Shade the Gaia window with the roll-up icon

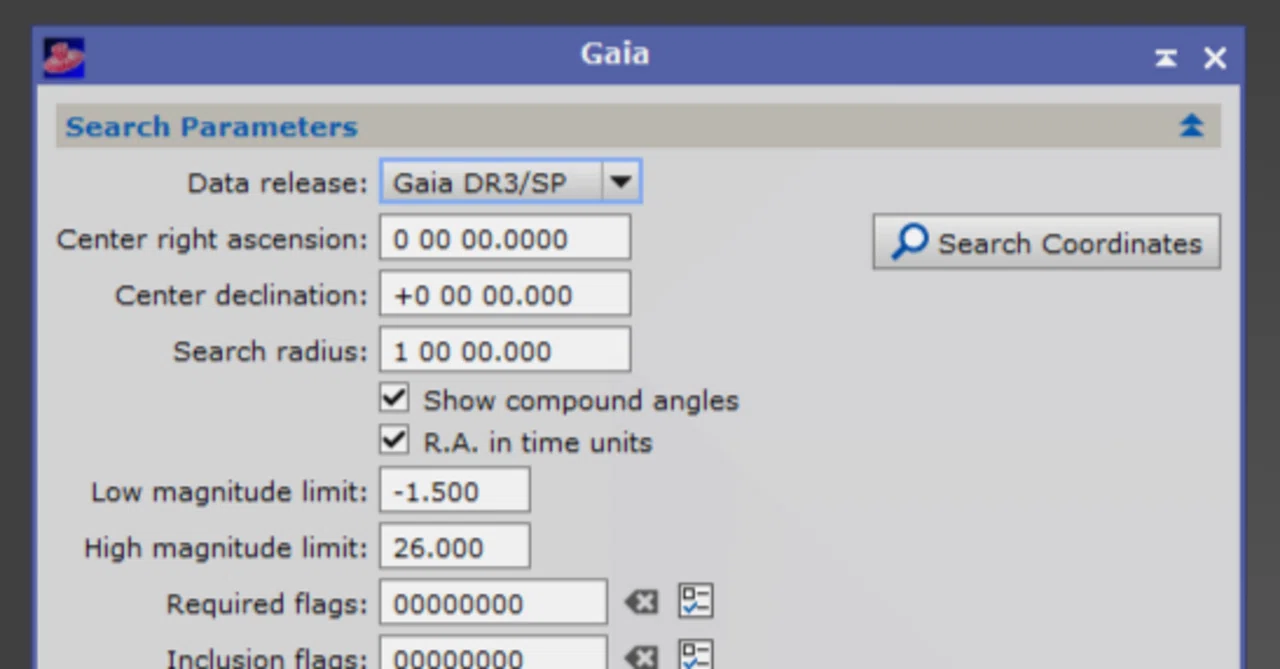pyautogui.click(x=1166, y=58)
